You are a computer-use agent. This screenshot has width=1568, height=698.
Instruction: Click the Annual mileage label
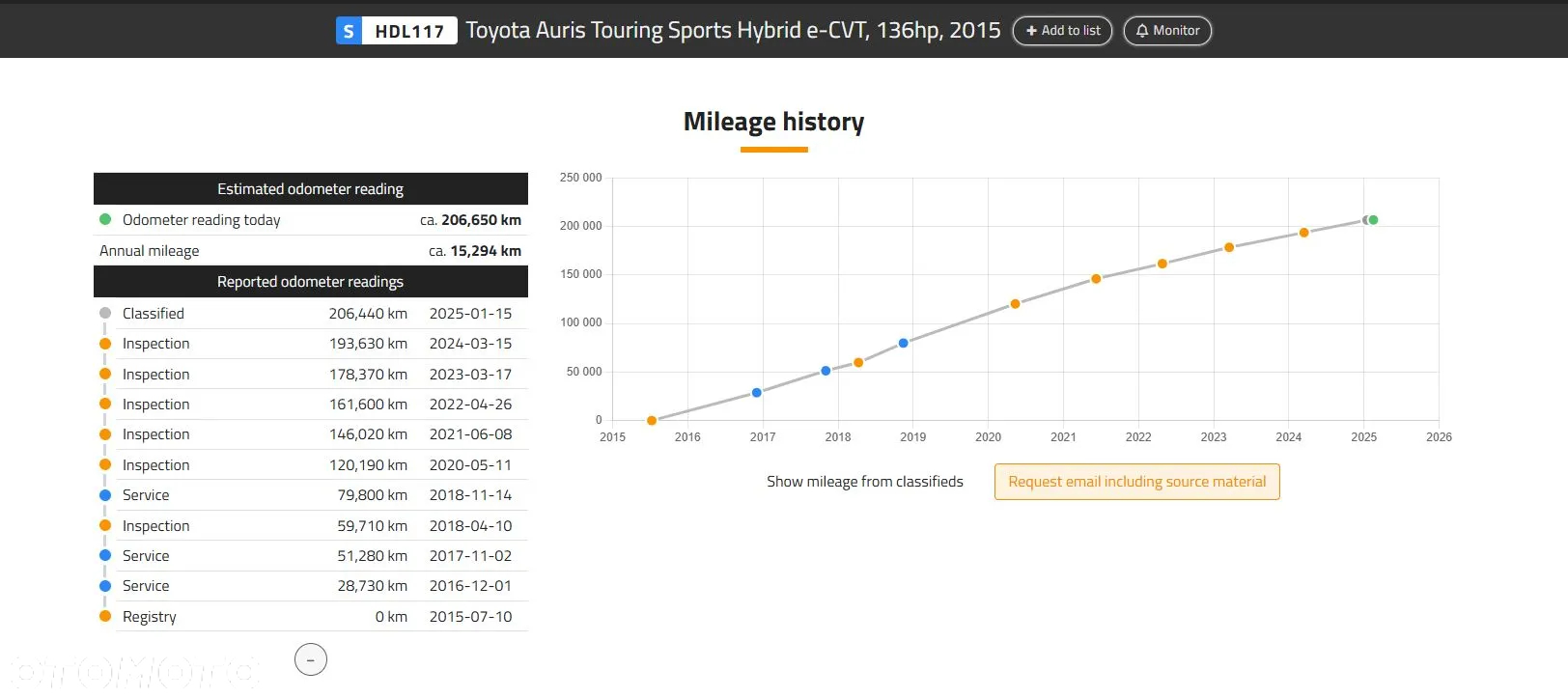click(x=150, y=250)
